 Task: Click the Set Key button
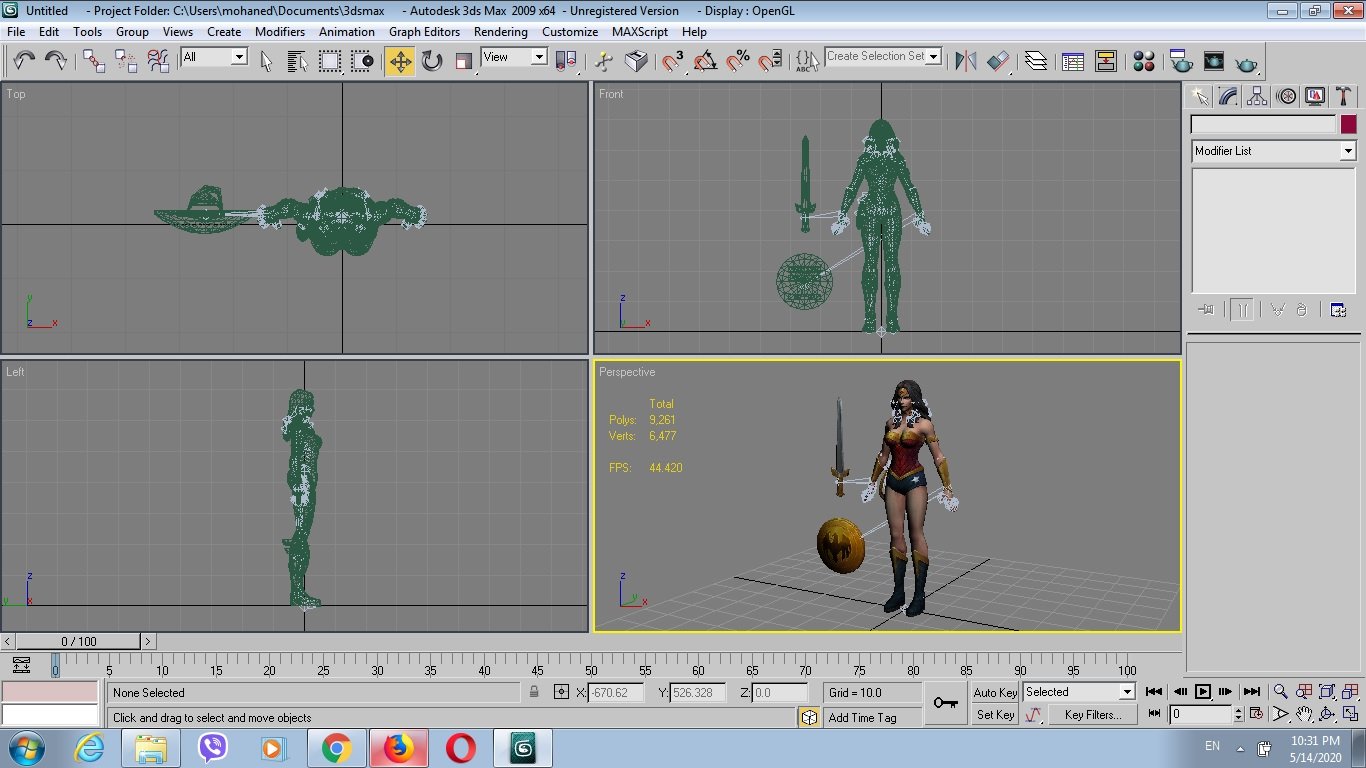pyautogui.click(x=993, y=715)
